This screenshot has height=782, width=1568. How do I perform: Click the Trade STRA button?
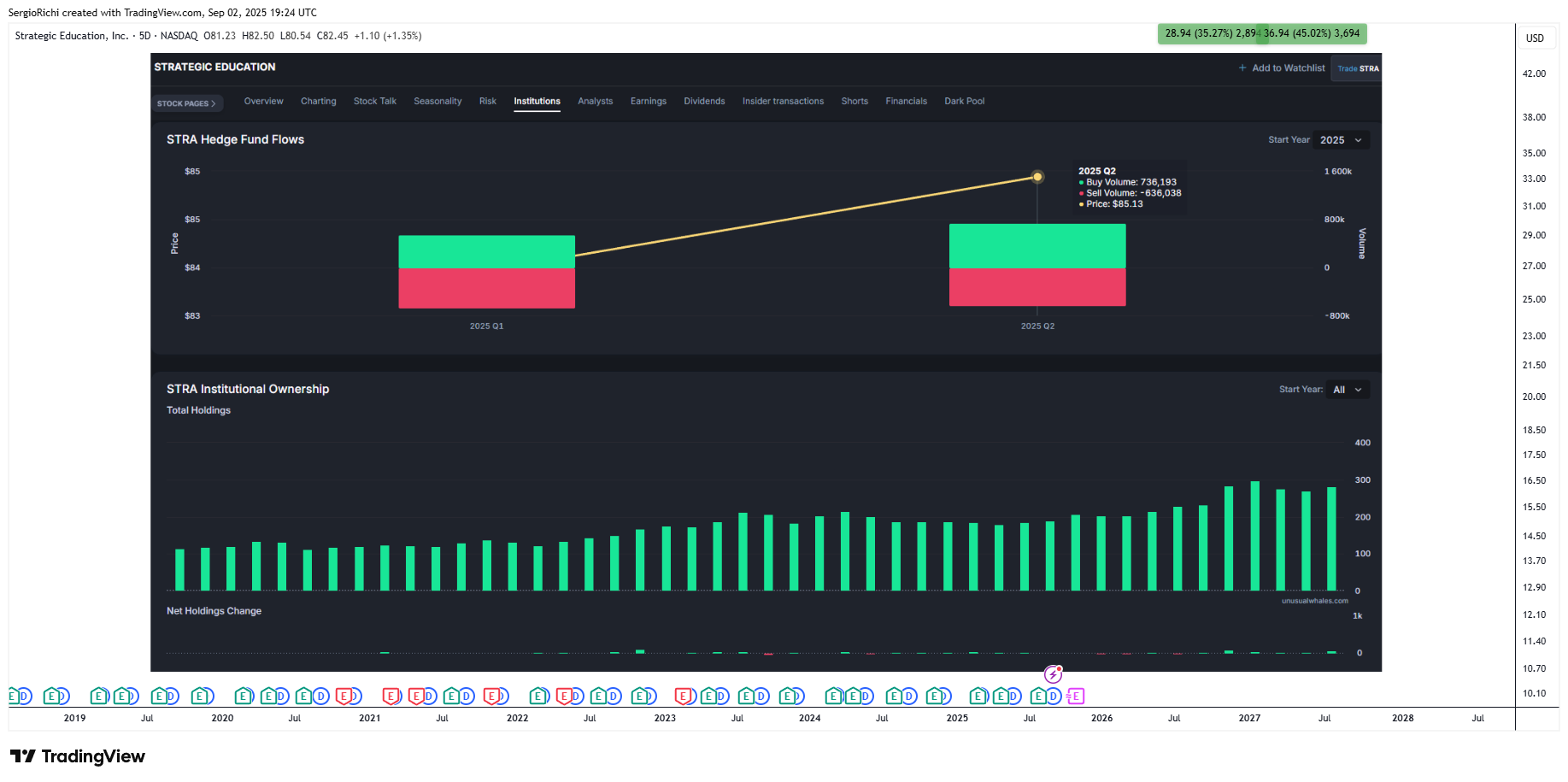[1358, 68]
